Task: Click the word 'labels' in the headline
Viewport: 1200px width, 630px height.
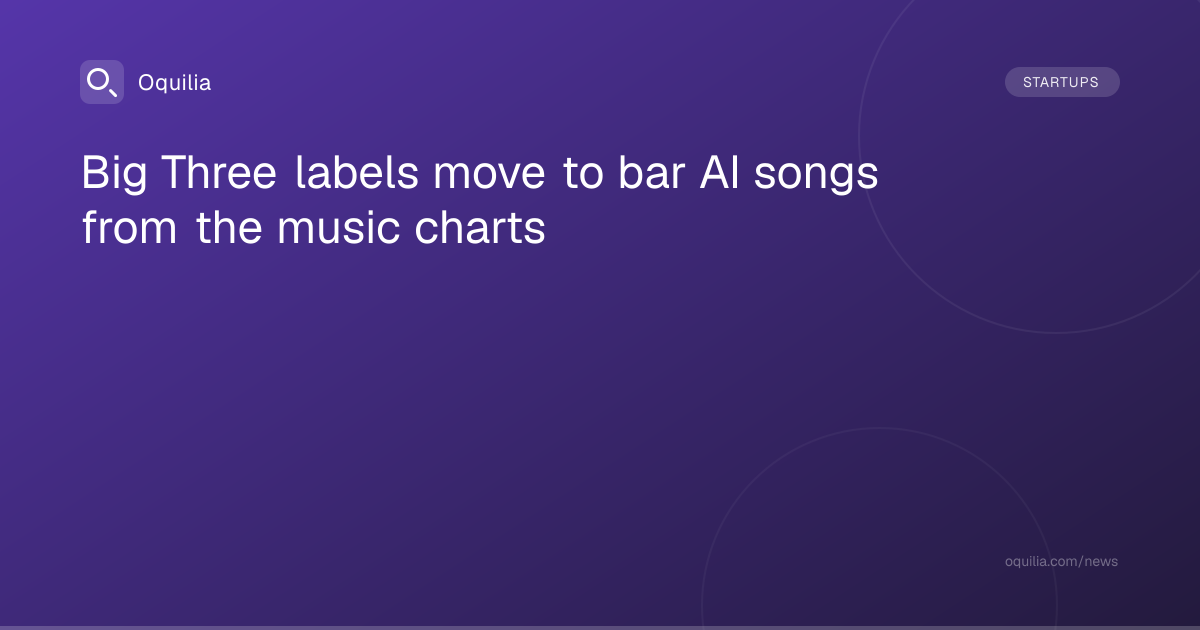Action: click(x=357, y=174)
